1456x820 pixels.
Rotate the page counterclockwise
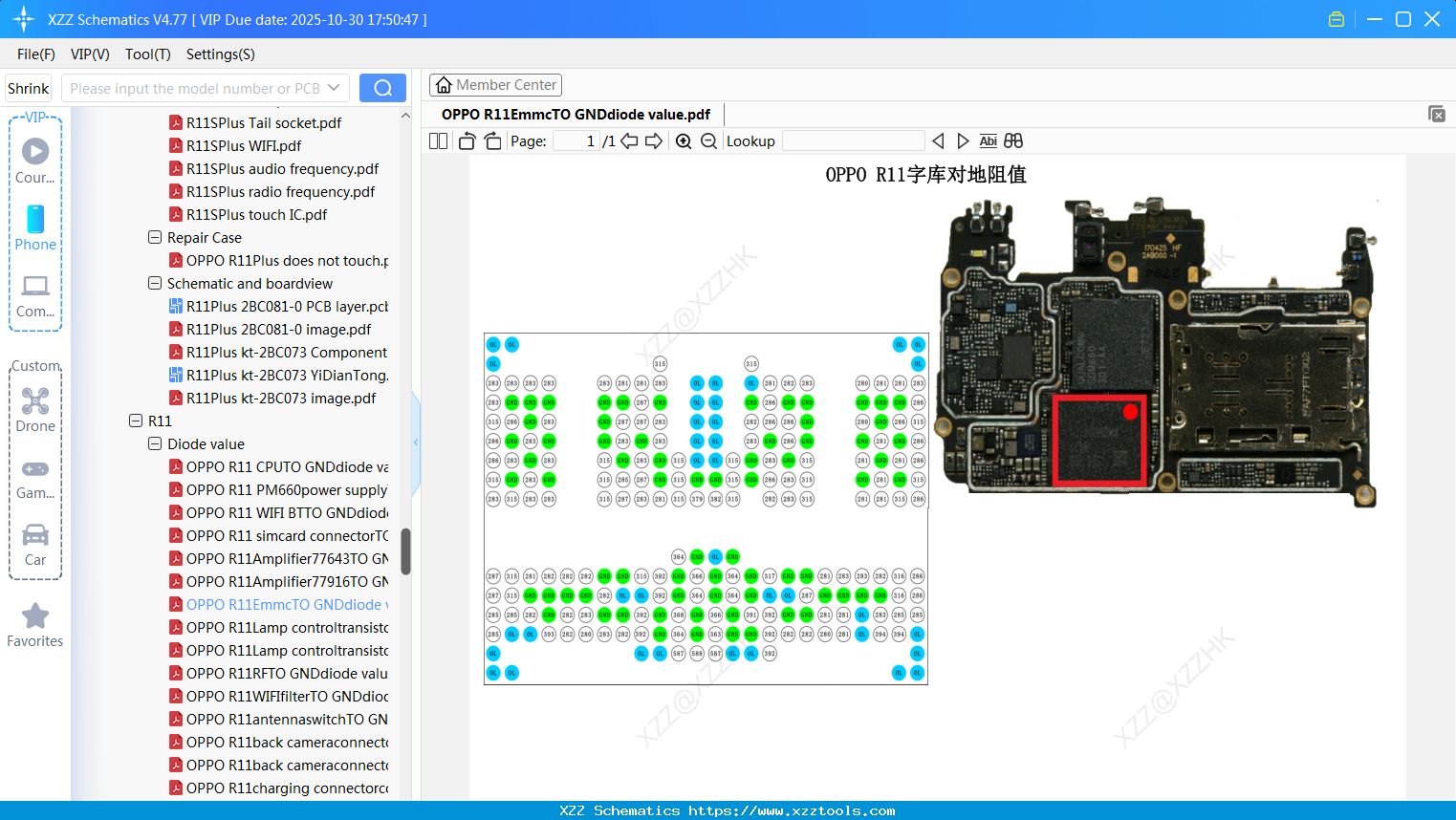coord(467,141)
